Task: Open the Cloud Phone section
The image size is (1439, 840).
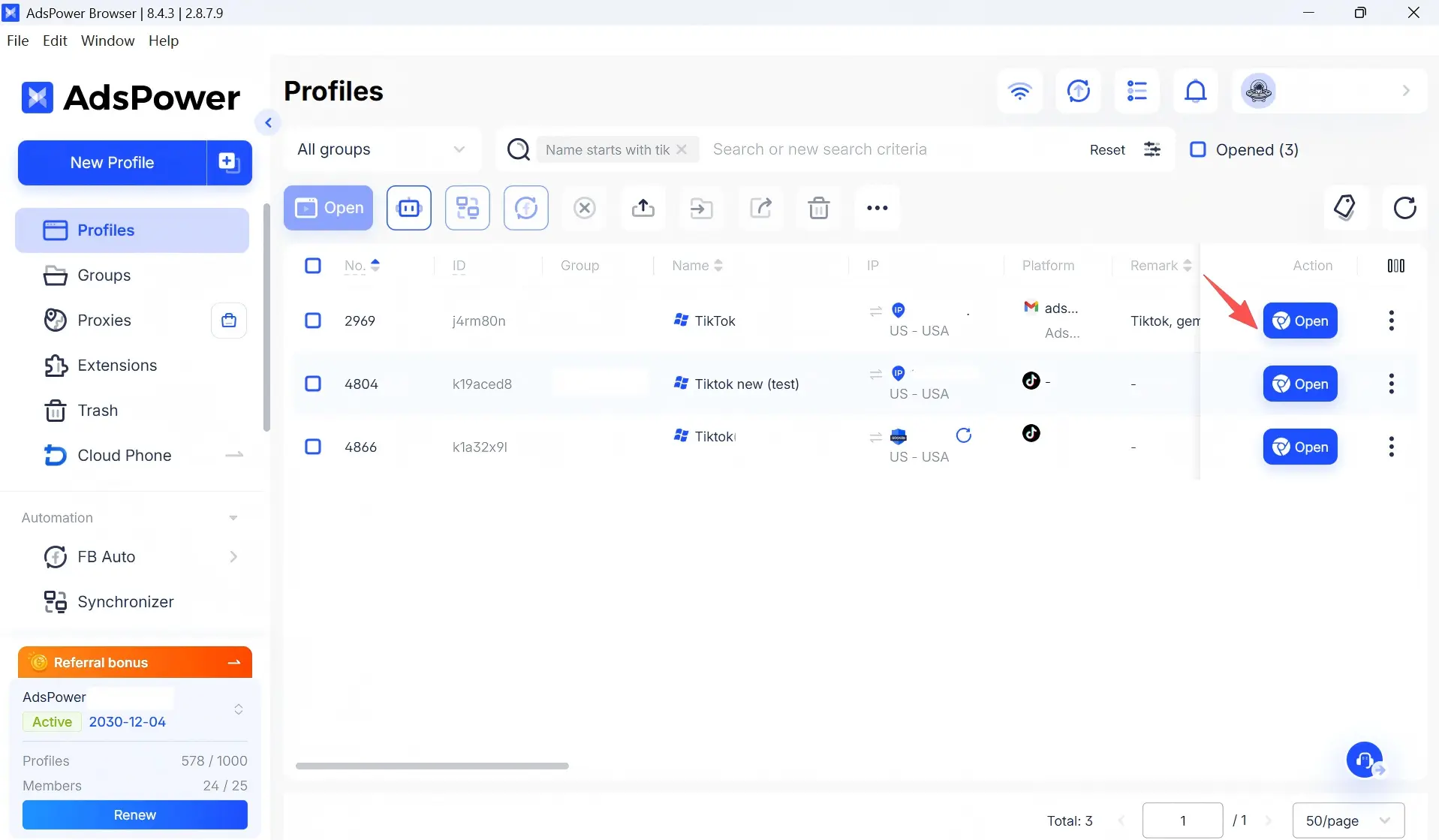Action: (132, 456)
